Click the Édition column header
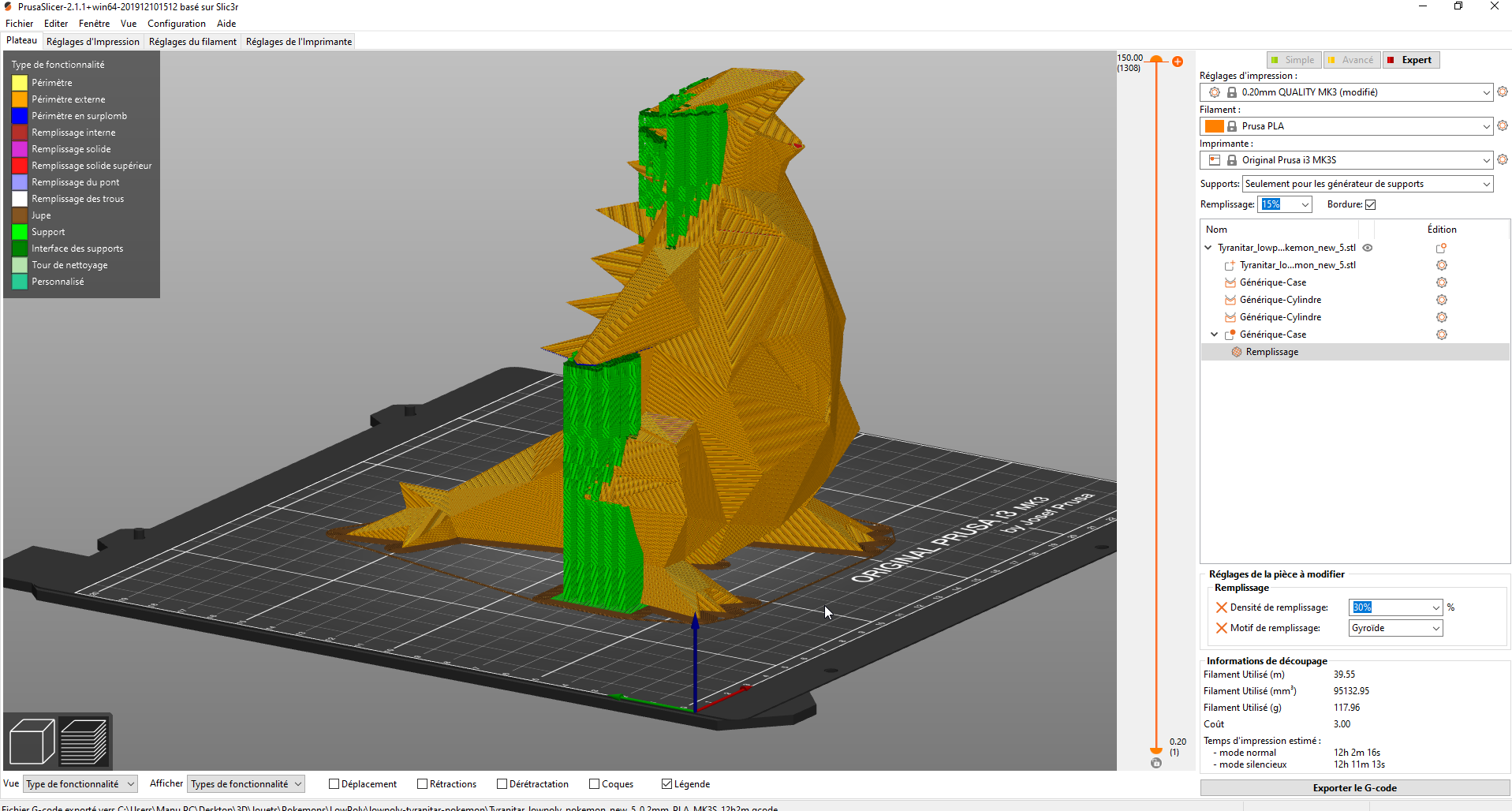This screenshot has width=1512, height=811. pyautogui.click(x=1442, y=230)
